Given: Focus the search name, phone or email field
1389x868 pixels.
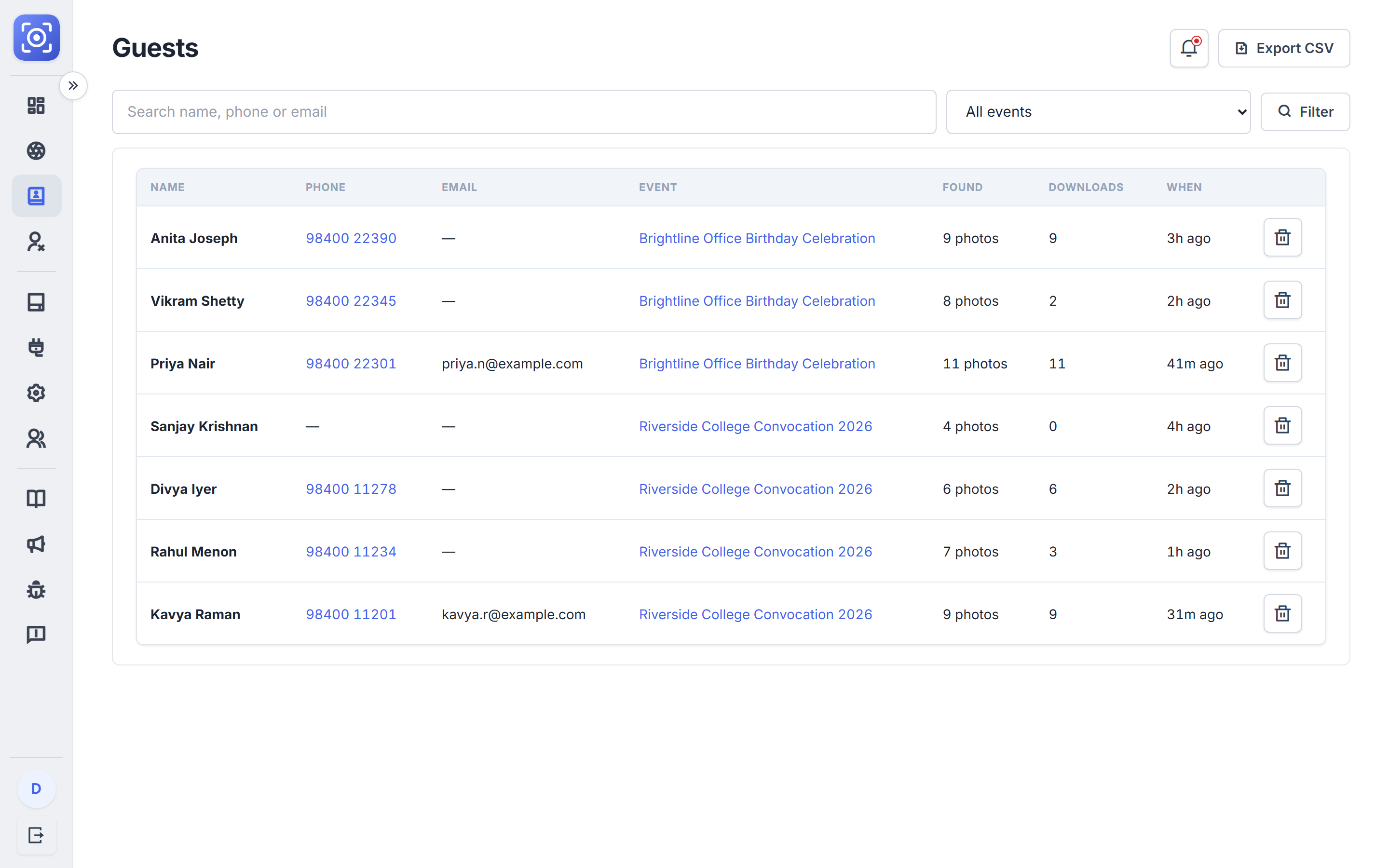Looking at the screenshot, I should coord(524,112).
